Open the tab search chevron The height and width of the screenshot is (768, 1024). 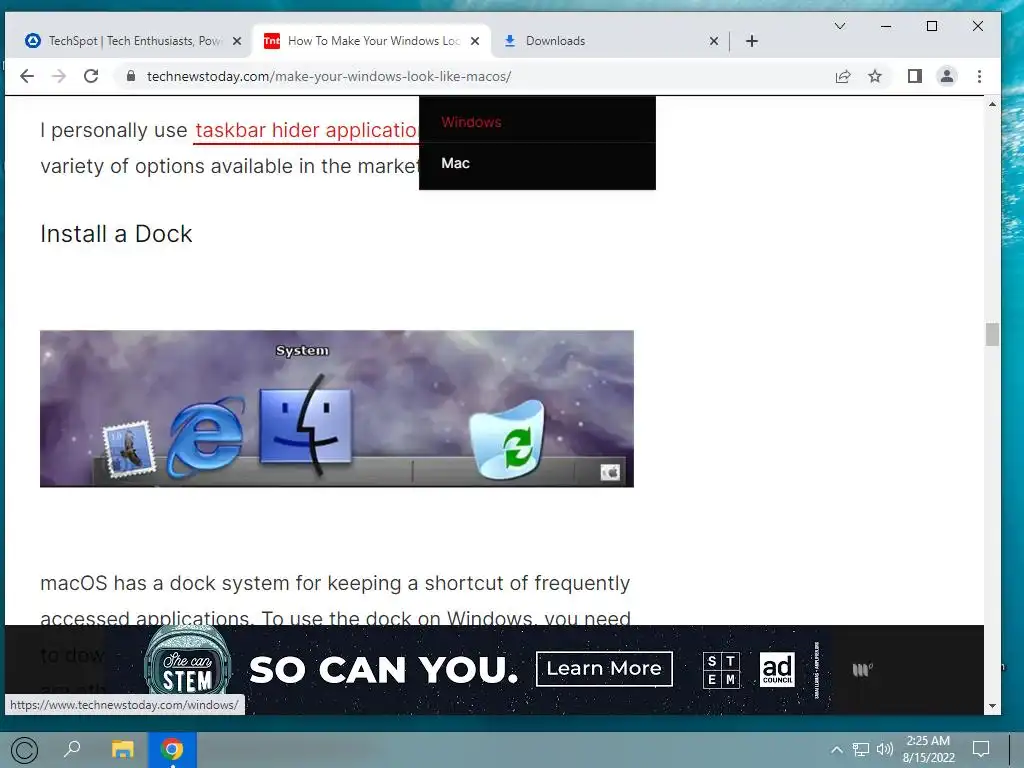(840, 26)
